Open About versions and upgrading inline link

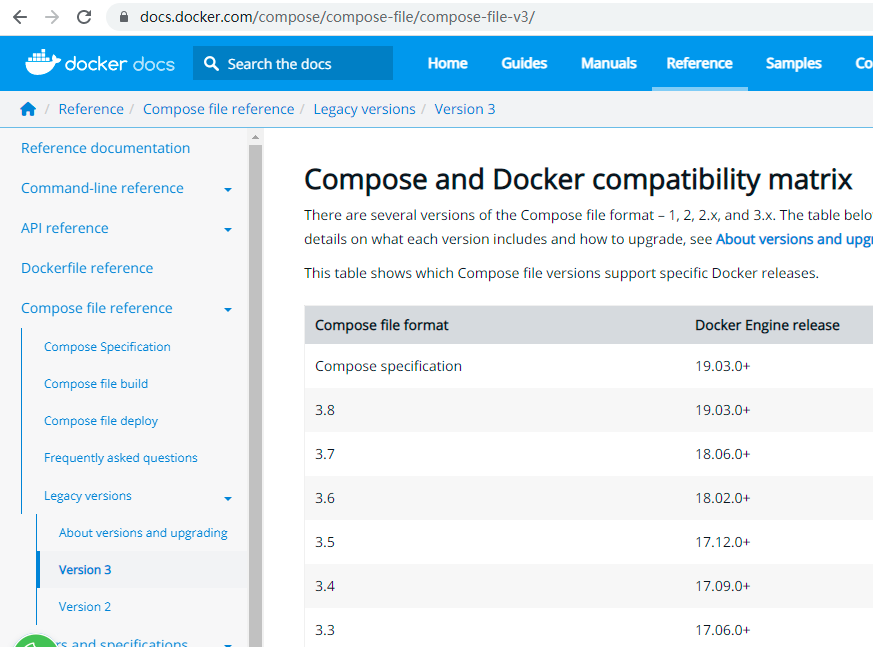click(794, 239)
